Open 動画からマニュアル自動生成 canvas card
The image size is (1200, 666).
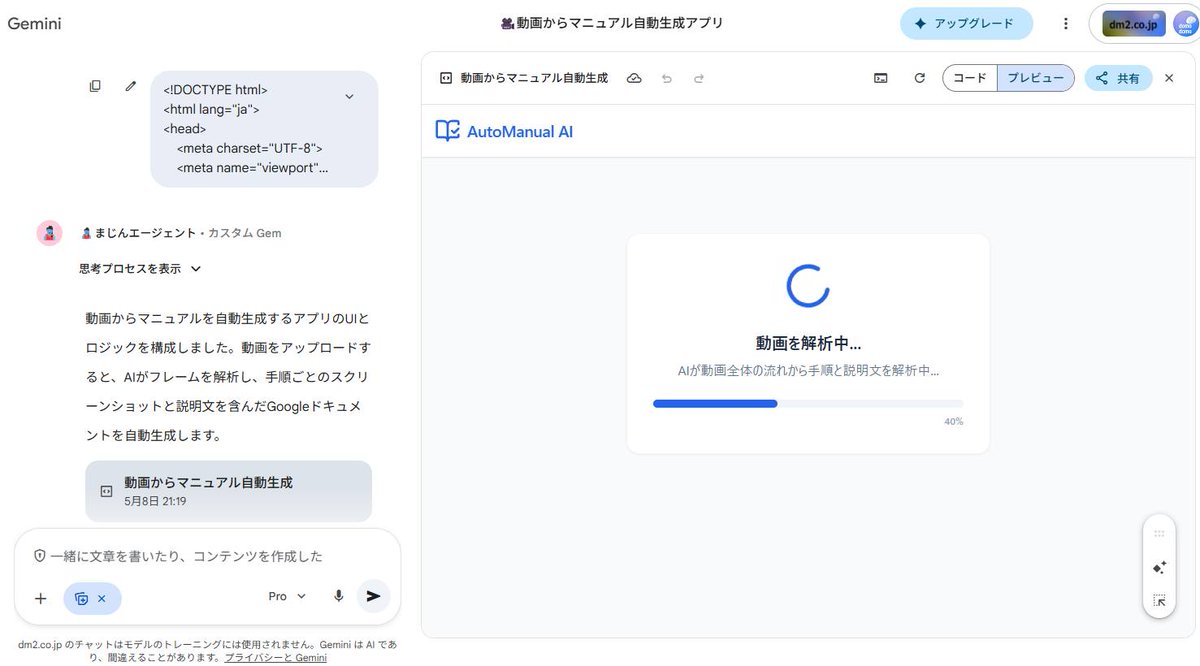[229, 490]
